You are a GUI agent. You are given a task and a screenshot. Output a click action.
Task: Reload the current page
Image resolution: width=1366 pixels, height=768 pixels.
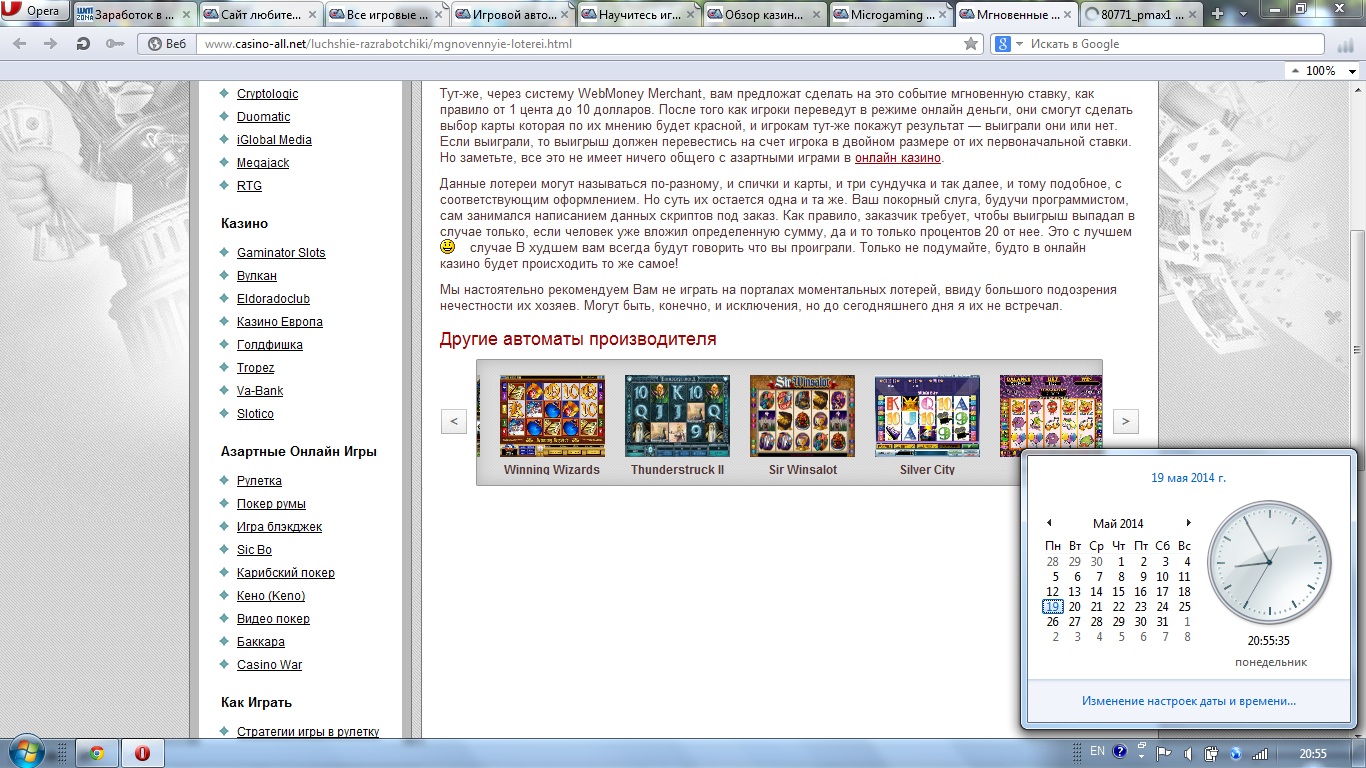[x=83, y=44]
